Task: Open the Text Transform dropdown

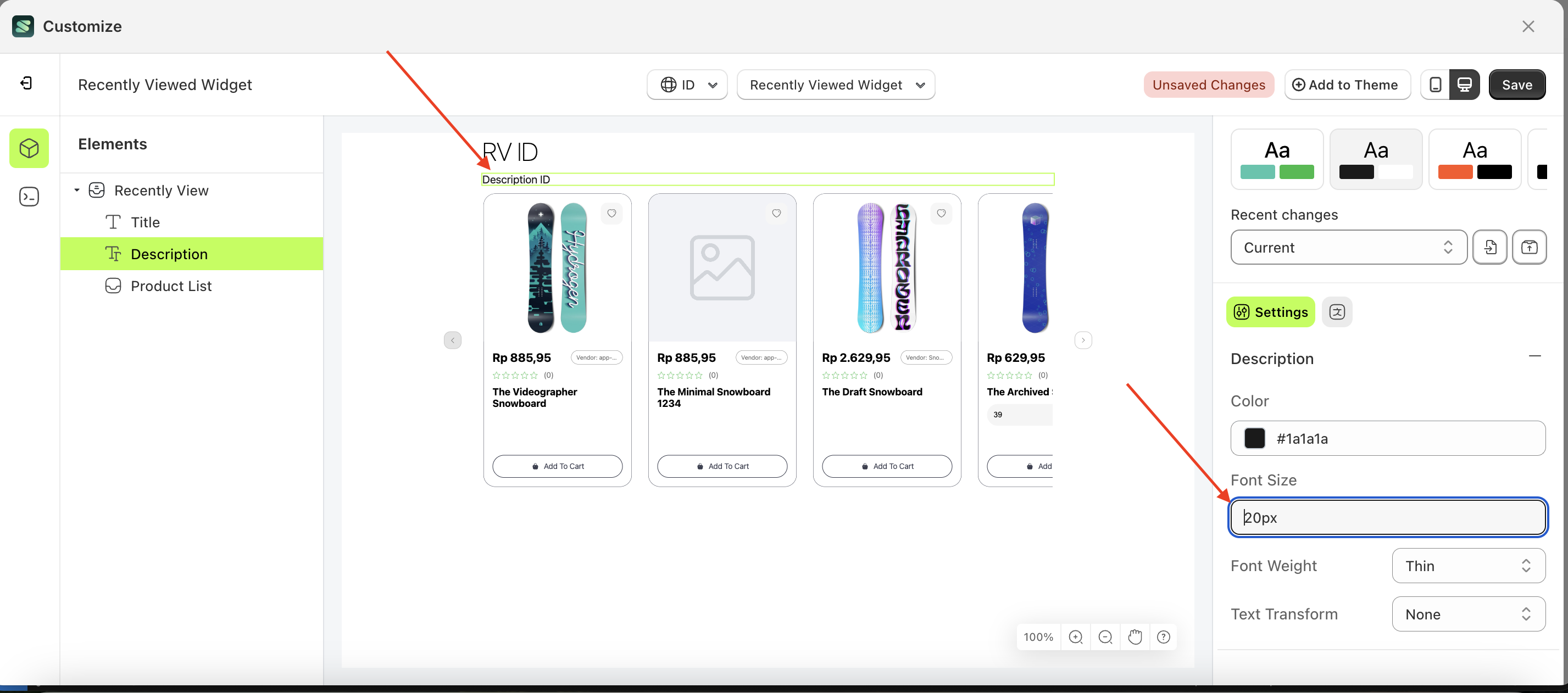Action: tap(1467, 614)
